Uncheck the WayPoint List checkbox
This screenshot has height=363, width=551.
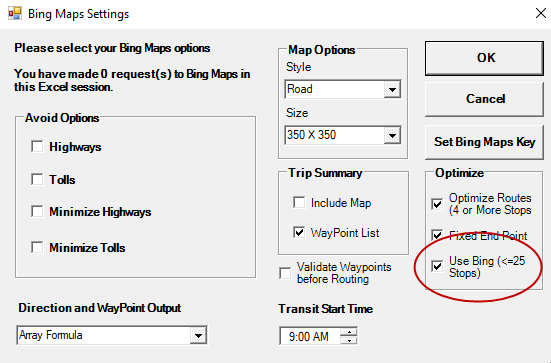(299, 232)
